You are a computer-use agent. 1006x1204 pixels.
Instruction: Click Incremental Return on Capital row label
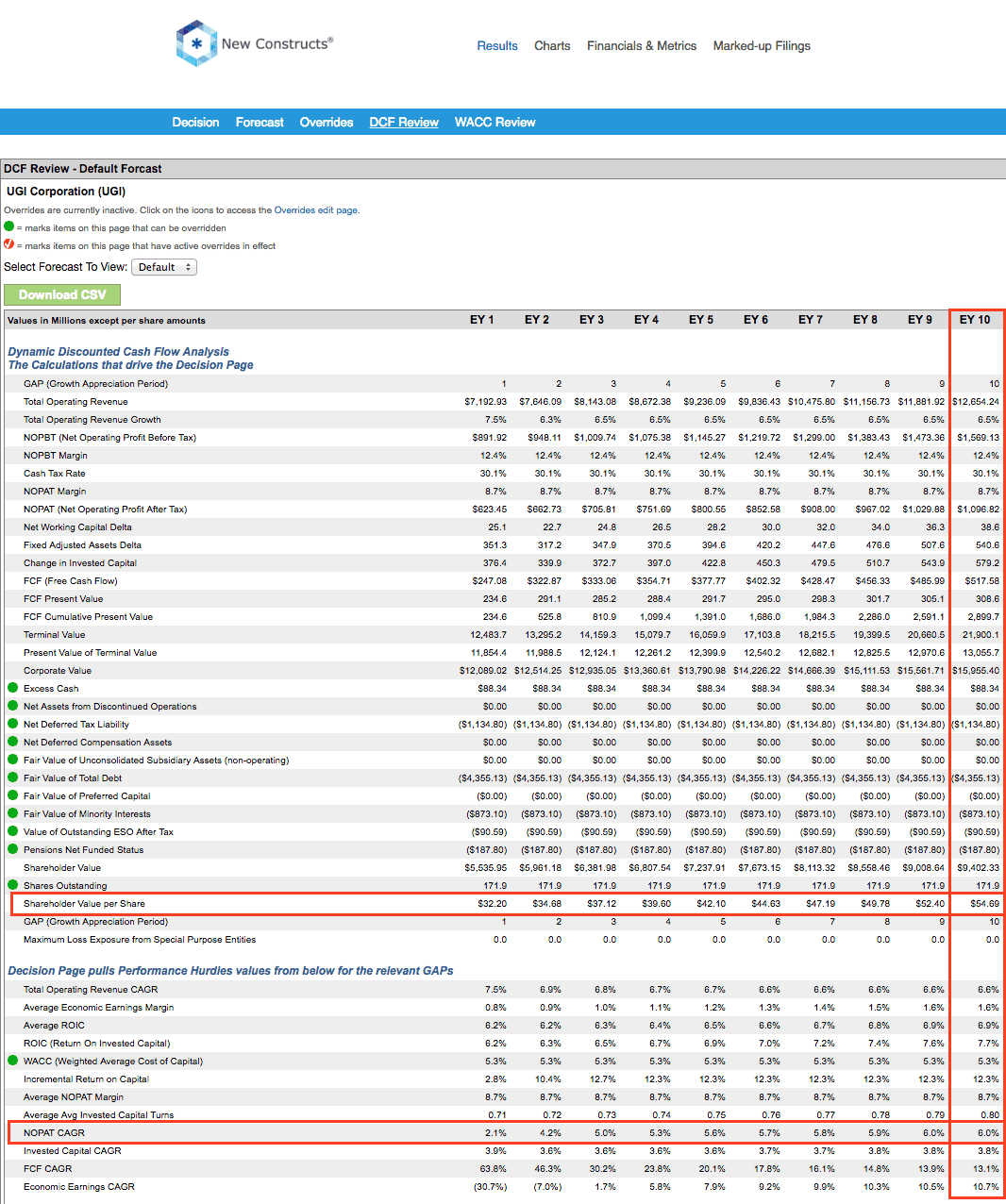coord(86,1079)
